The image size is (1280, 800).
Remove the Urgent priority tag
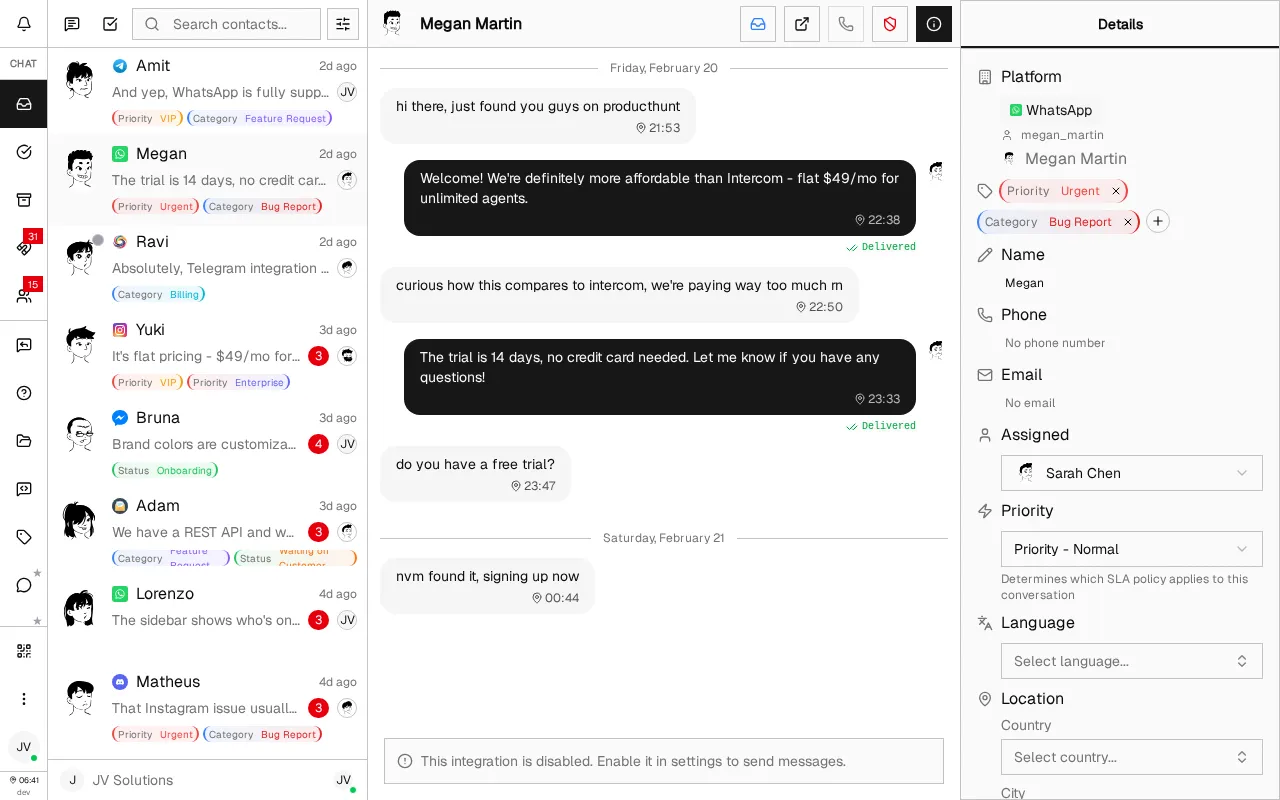(1115, 190)
